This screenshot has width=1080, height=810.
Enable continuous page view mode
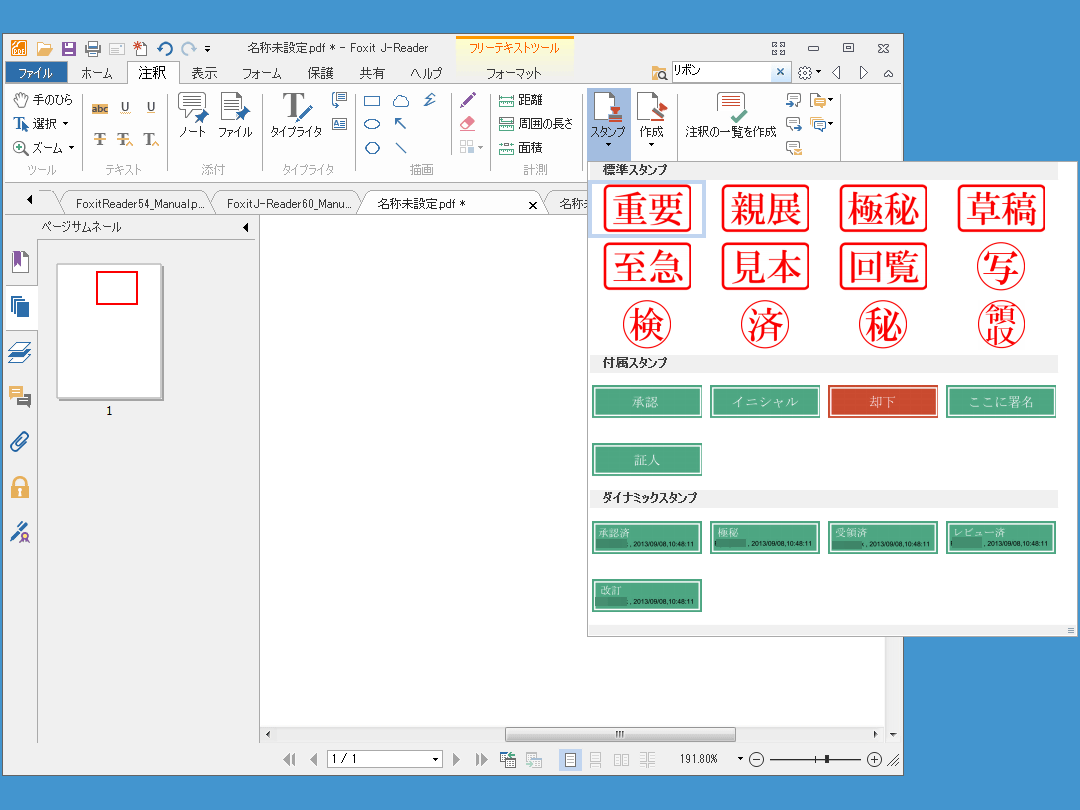click(x=596, y=760)
